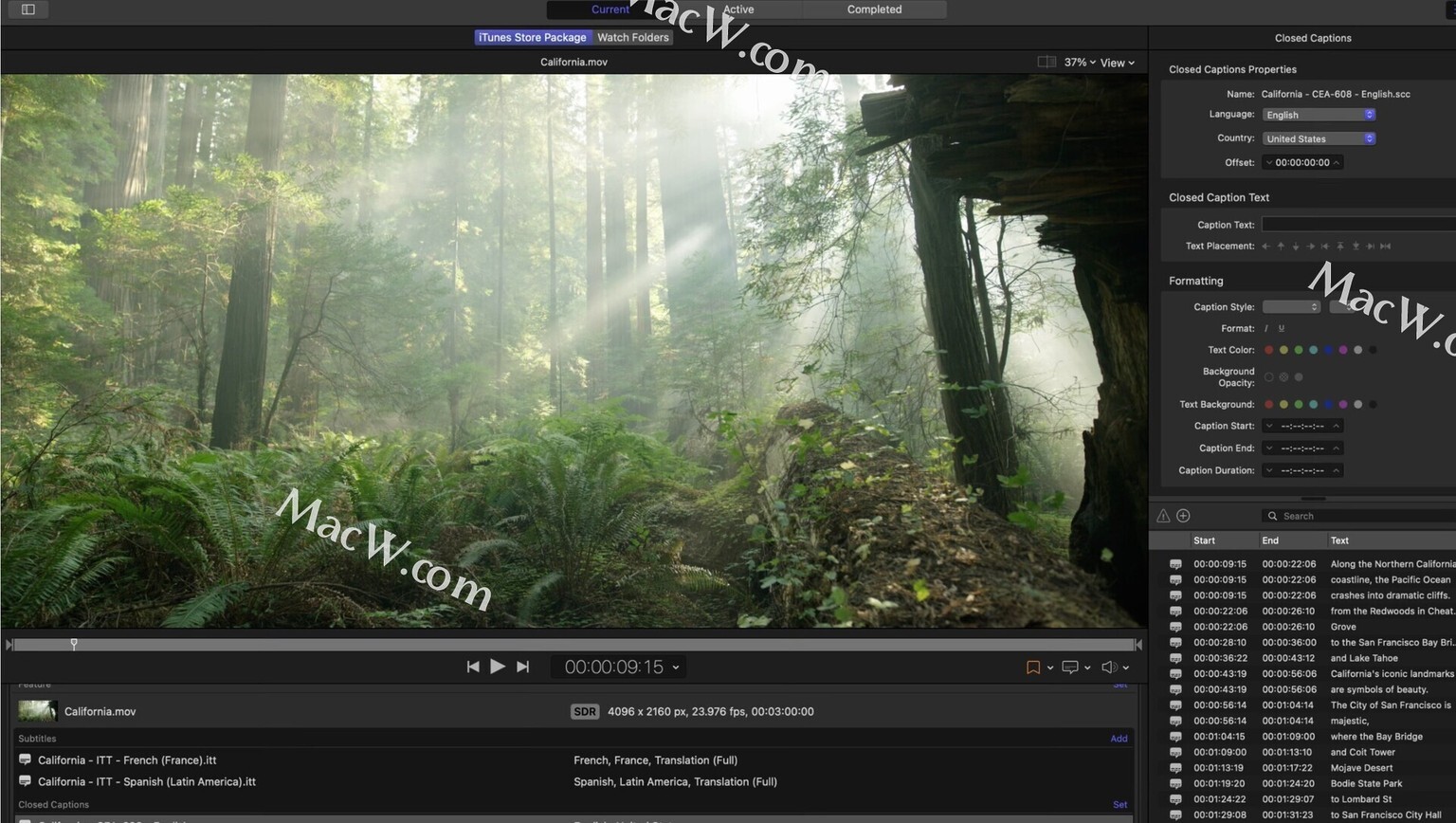Jump to the timeline end marker
Screen dimensions: 1456x823
tap(1138, 645)
